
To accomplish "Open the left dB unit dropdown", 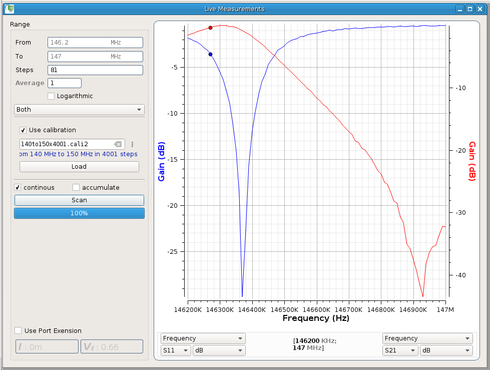I will [219, 350].
